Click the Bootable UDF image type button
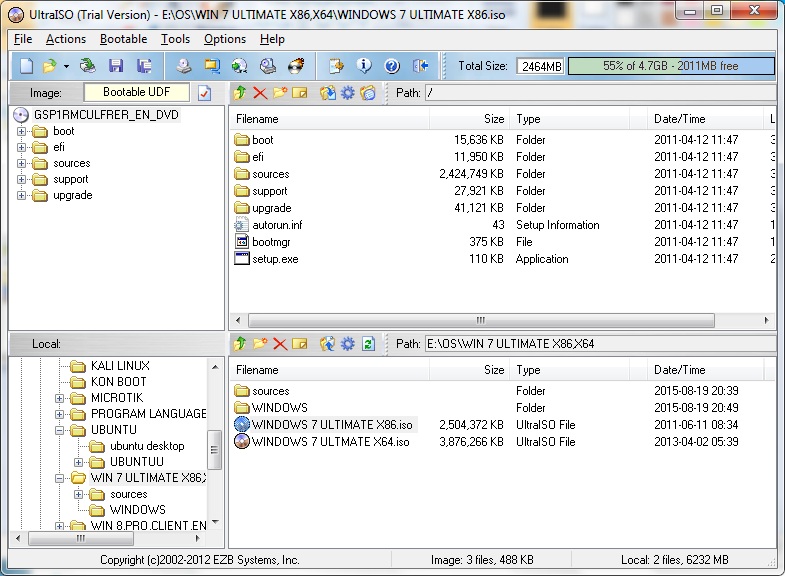Screen dimensions: 785x576 (x=137, y=92)
